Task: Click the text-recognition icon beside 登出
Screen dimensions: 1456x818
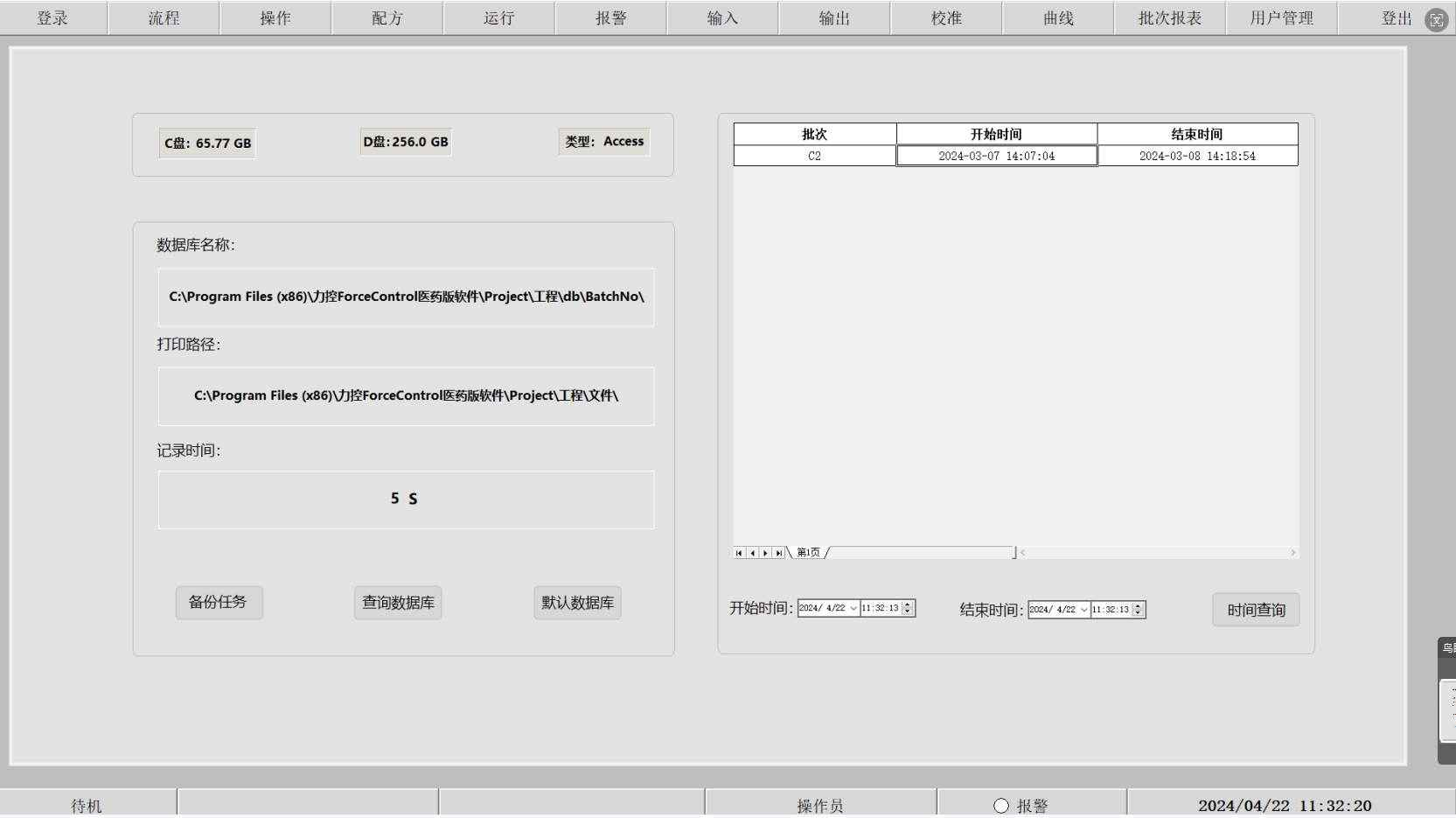Action: tap(1437, 19)
